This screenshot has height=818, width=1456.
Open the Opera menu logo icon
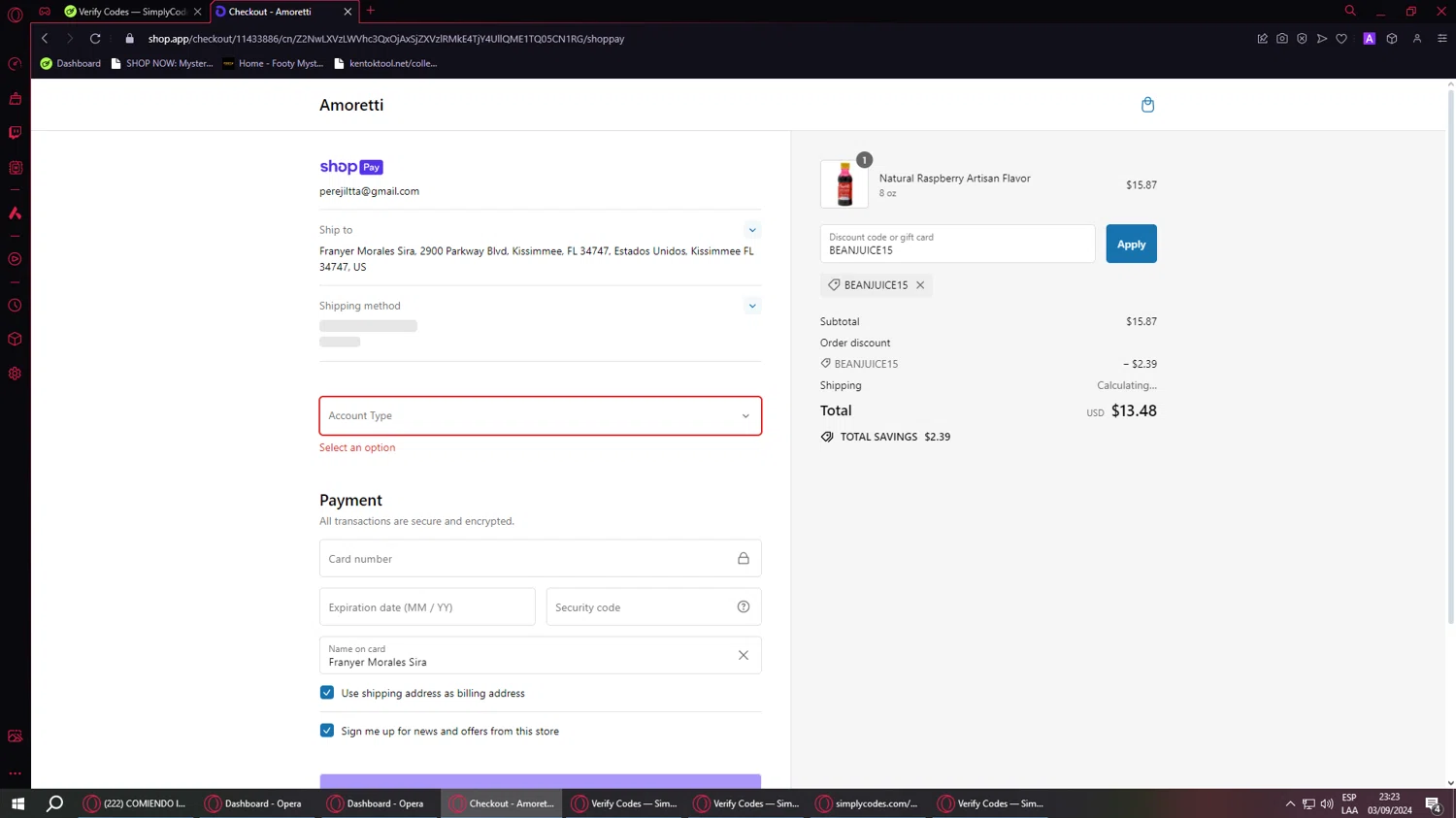click(x=15, y=15)
